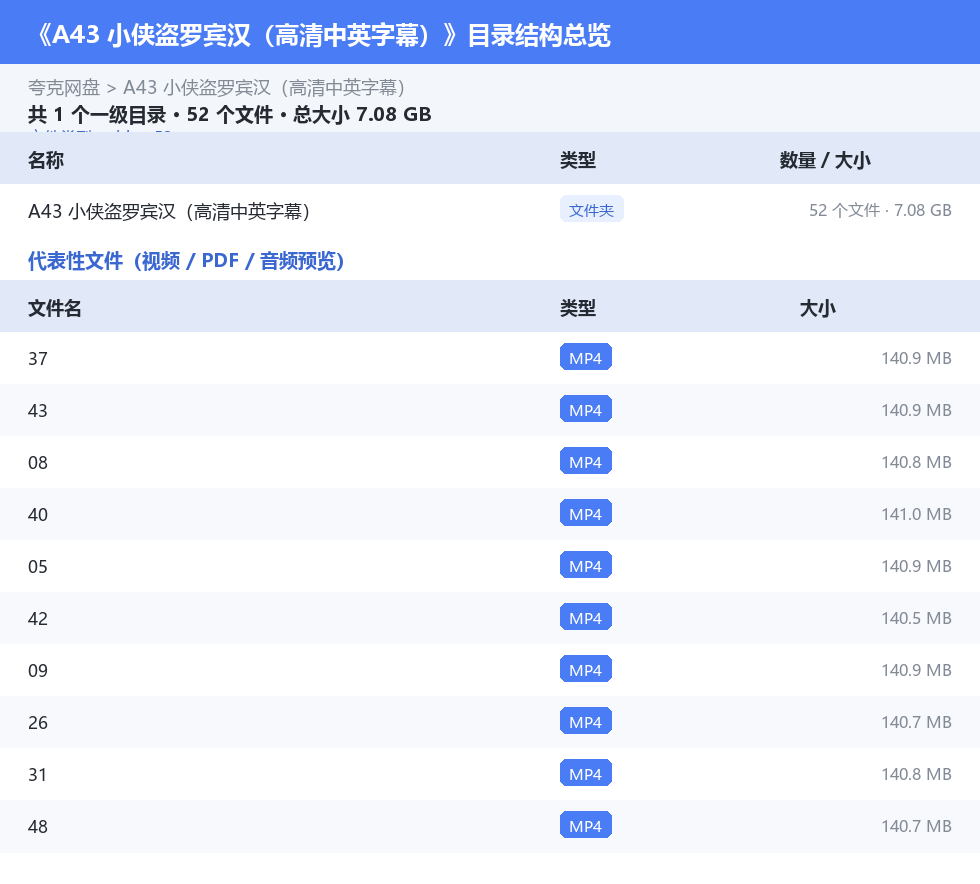Viewport: 980px width, 884px height.
Task: Select file name 09
Action: (38, 670)
